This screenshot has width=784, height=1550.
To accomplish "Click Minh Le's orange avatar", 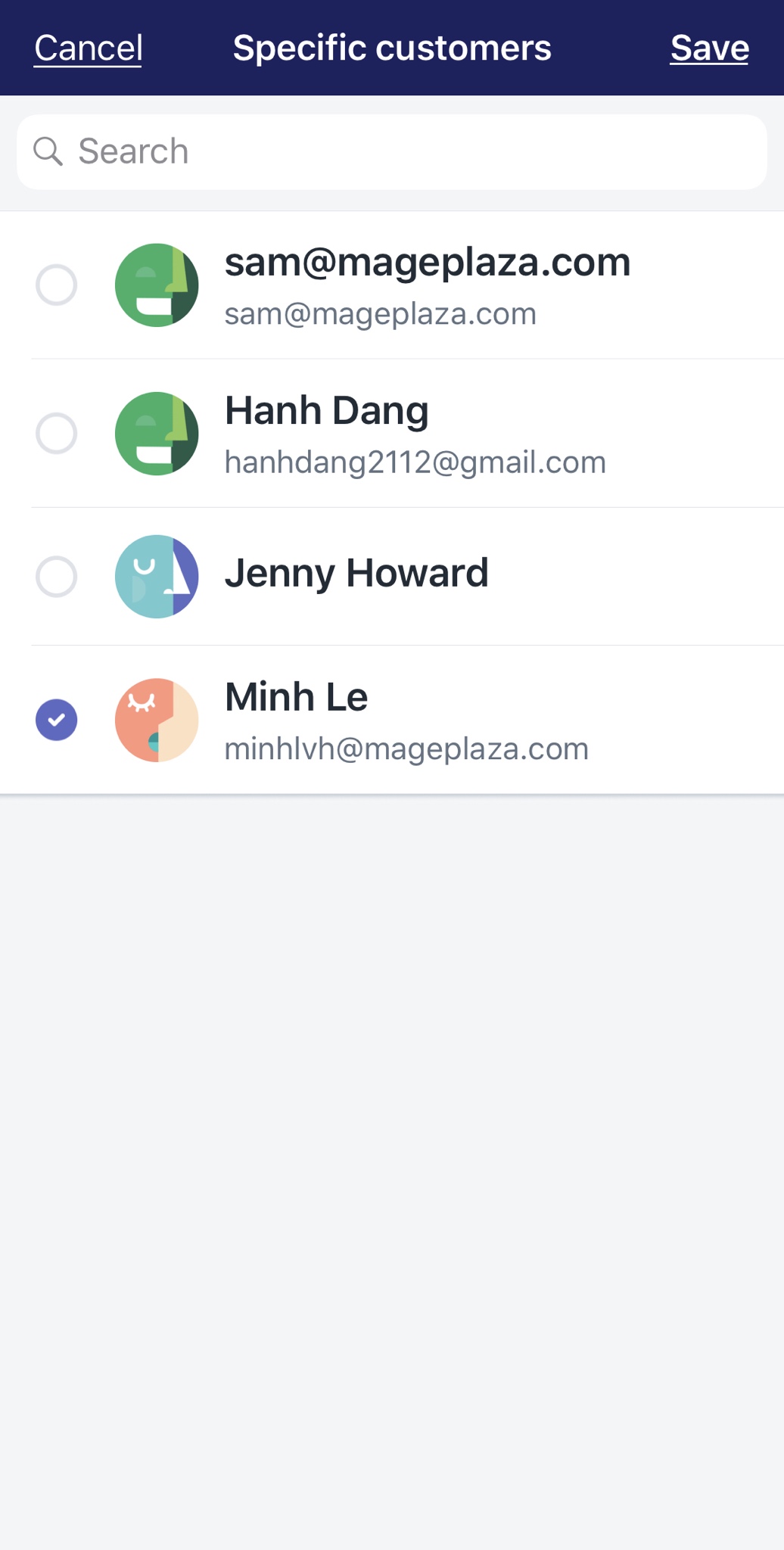I will point(157,720).
